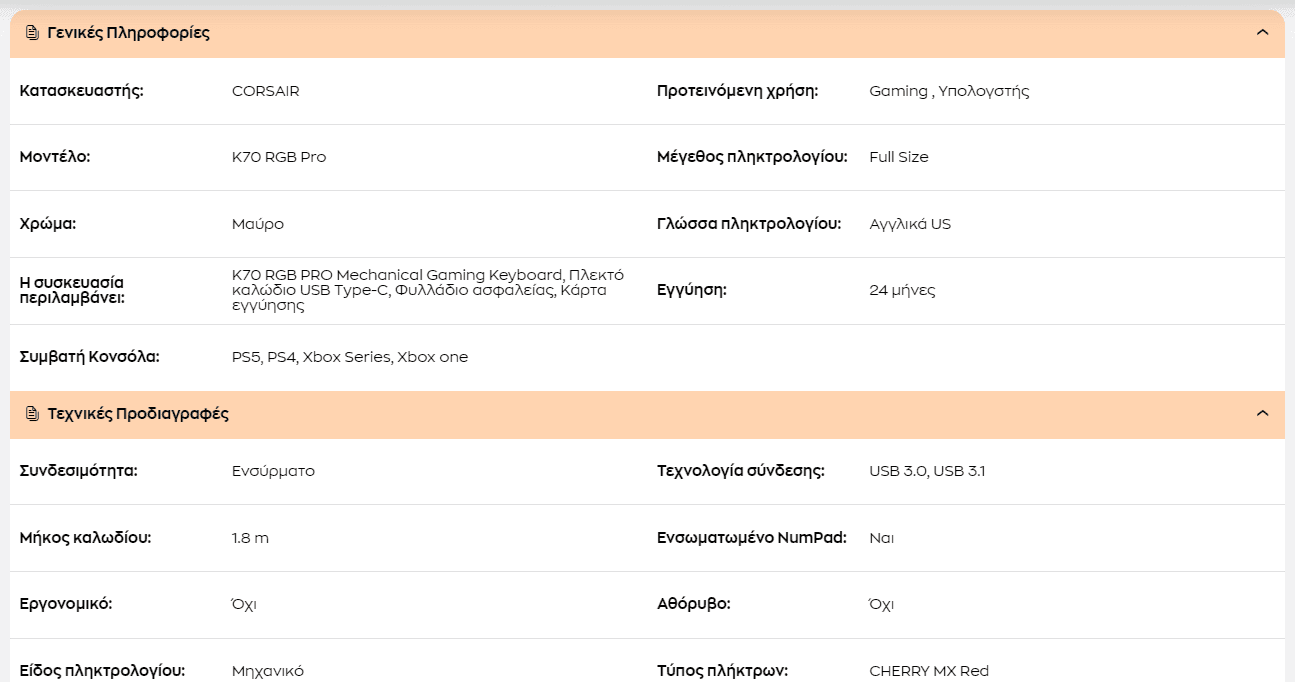
Task: Click the Μοντέλο label
Action: 55,157
